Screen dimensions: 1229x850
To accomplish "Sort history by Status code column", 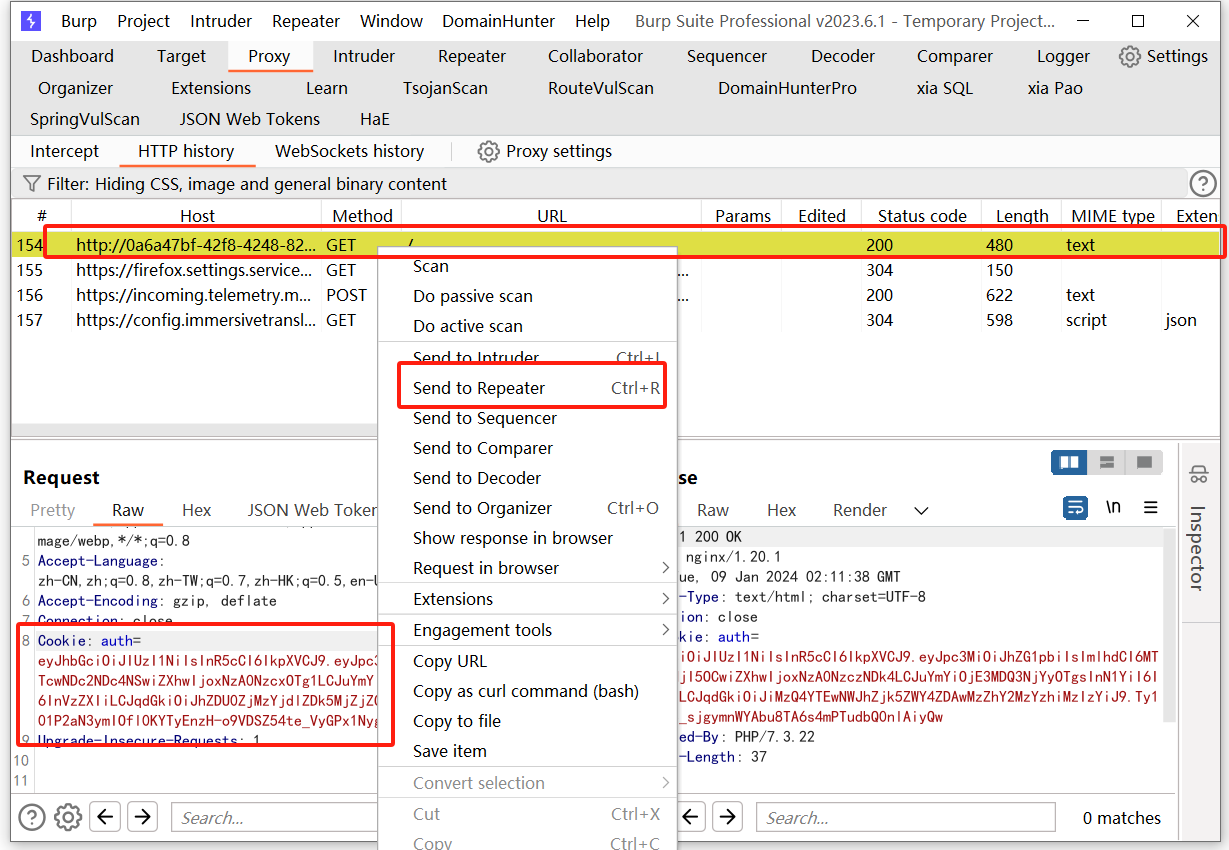I will (x=922, y=216).
